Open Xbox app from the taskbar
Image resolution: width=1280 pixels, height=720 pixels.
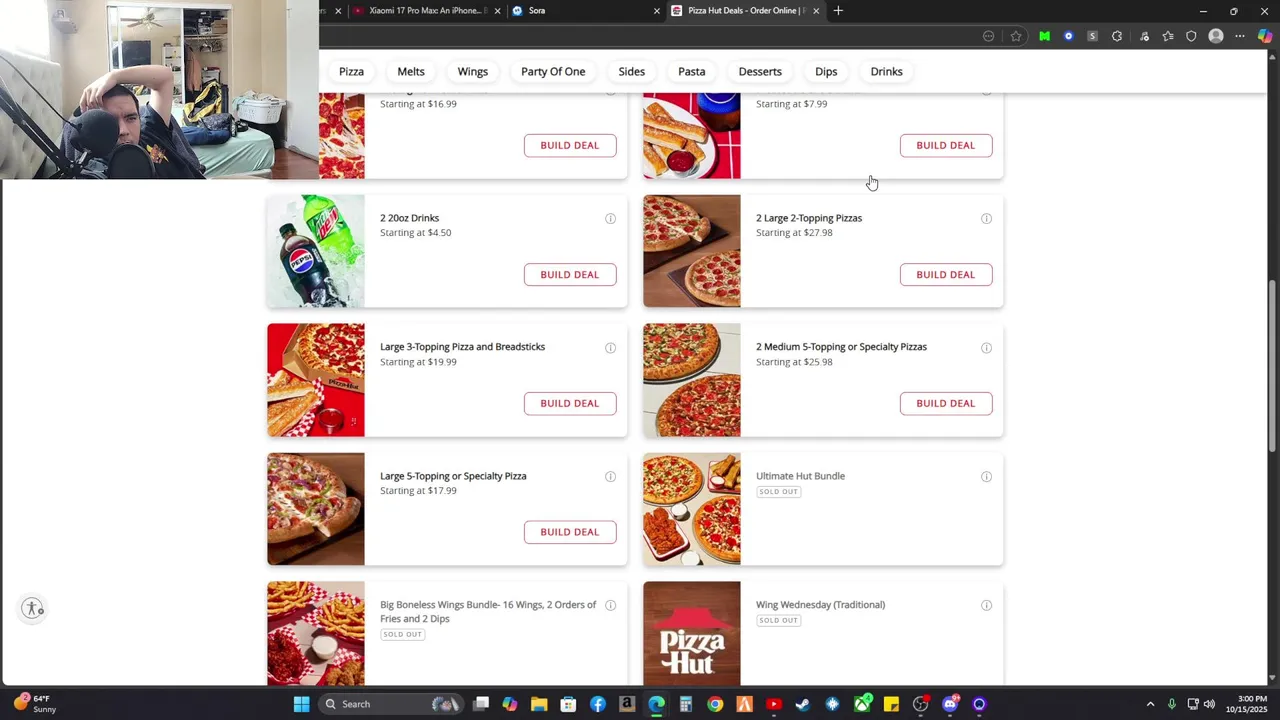862,704
